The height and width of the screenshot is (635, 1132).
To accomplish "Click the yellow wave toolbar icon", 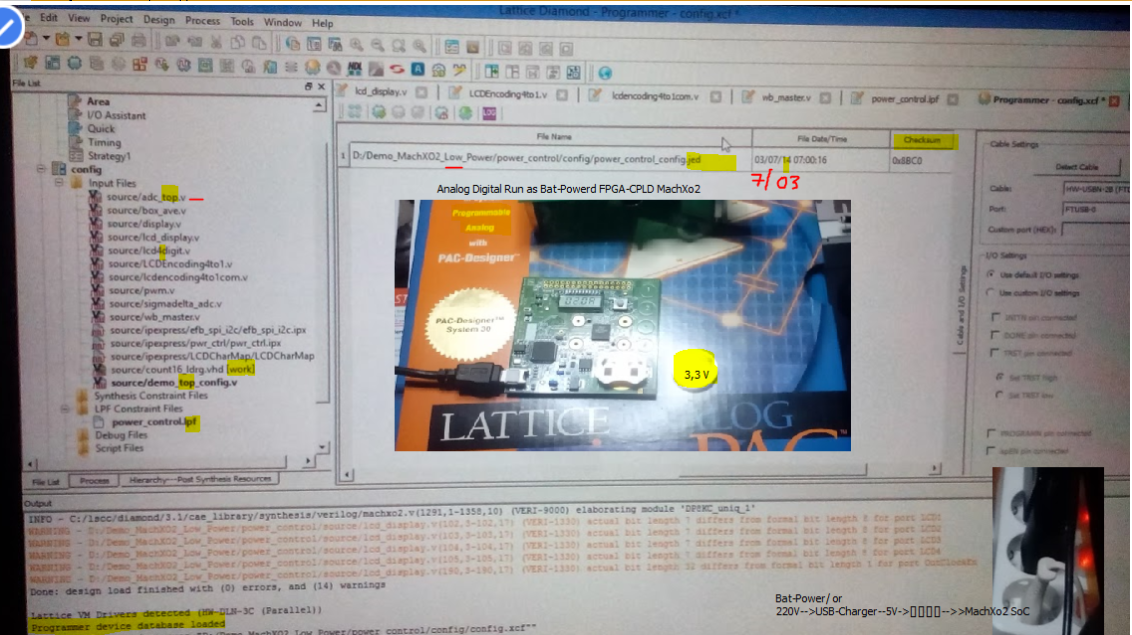I will [459, 70].
